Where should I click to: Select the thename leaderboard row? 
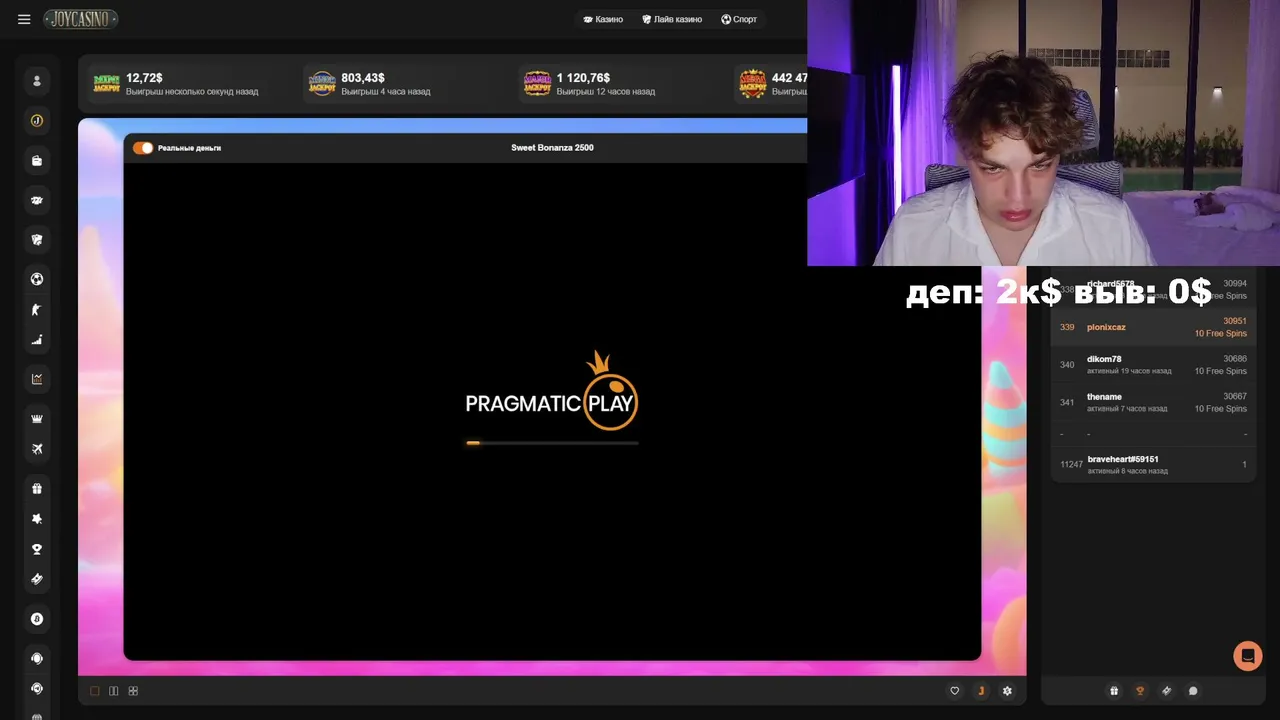click(x=1153, y=403)
